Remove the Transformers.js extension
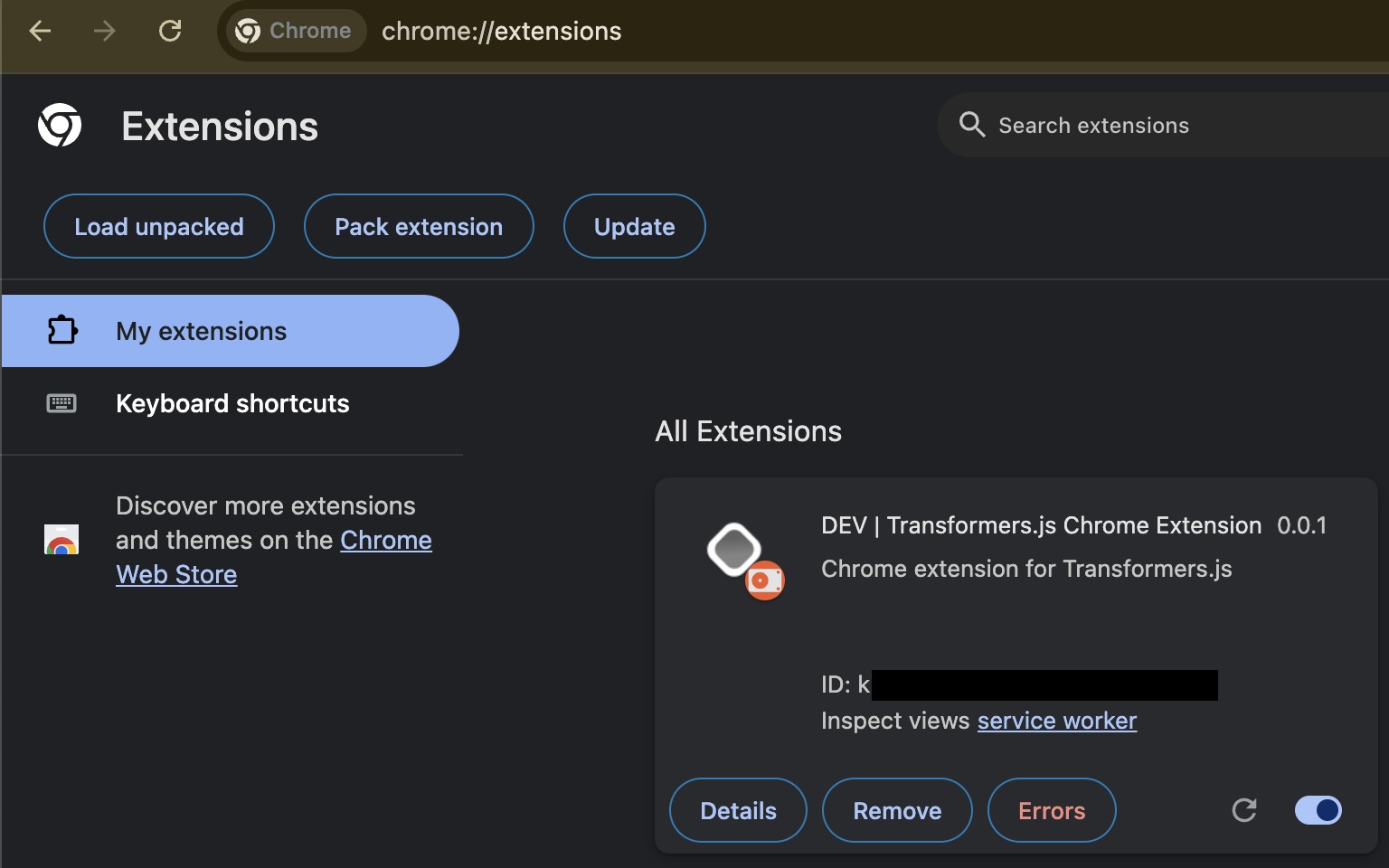 coord(897,810)
